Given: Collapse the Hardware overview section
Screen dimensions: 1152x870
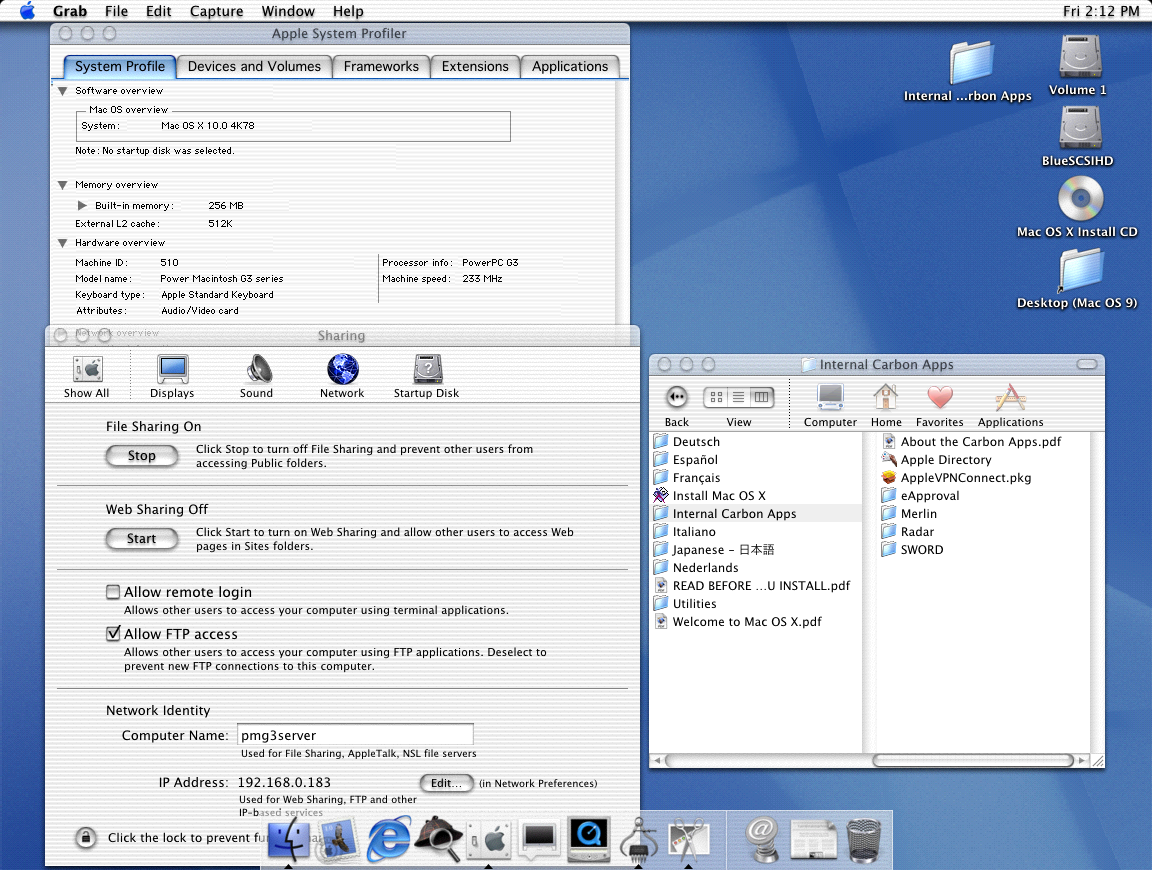Looking at the screenshot, I should click(x=62, y=242).
